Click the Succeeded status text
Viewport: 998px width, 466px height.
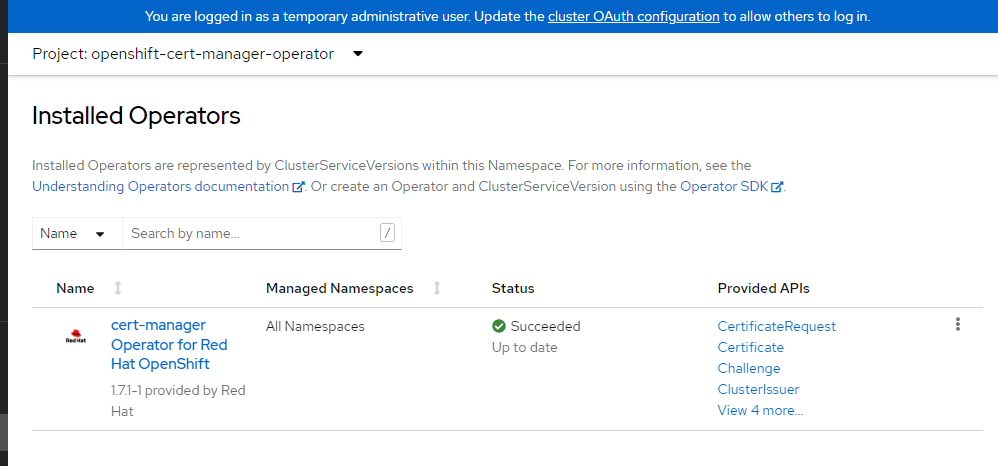pos(545,327)
